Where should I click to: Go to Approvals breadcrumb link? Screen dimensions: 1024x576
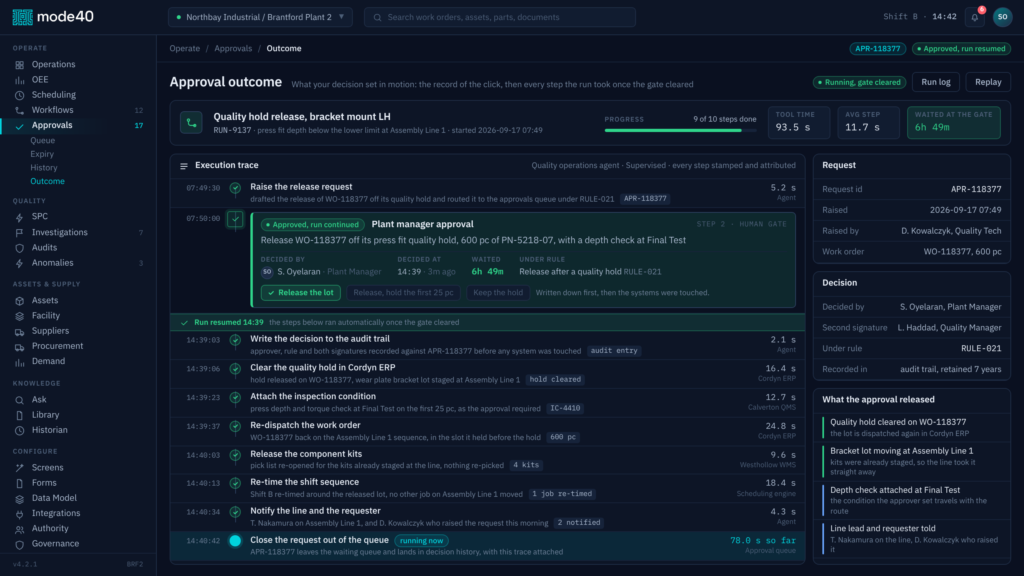point(233,48)
